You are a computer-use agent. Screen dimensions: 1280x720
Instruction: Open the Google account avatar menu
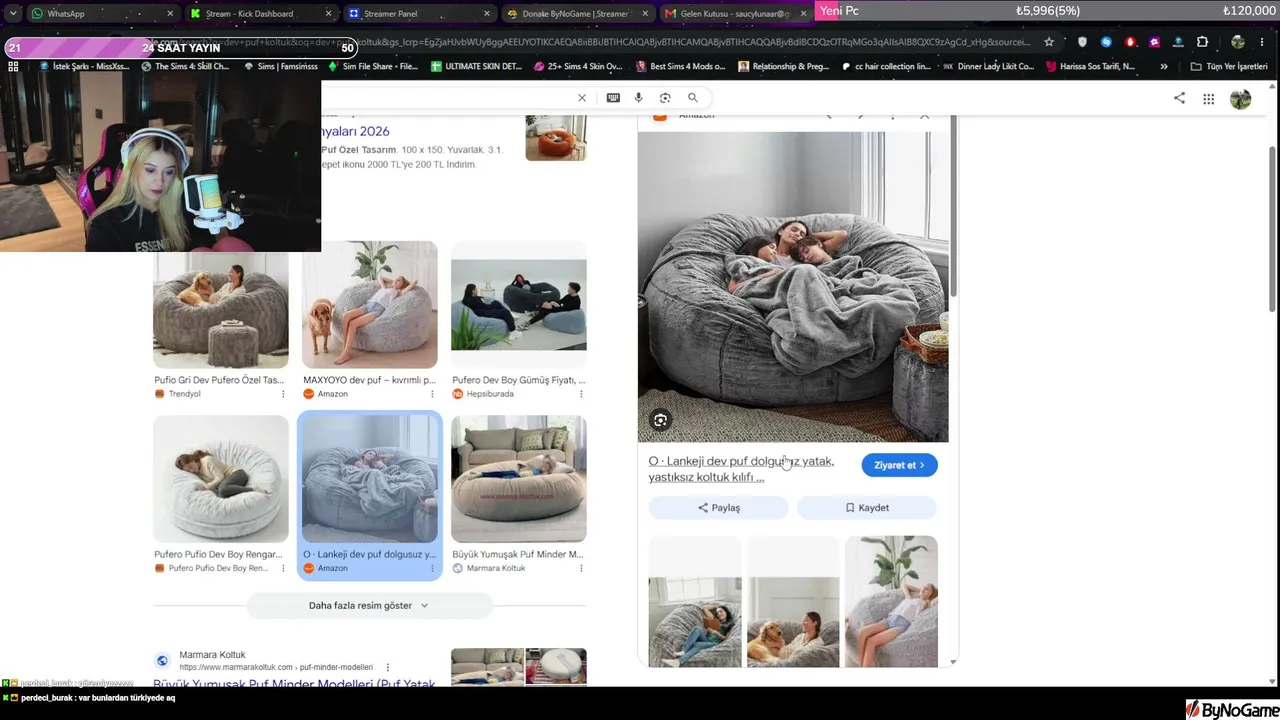coord(1241,98)
